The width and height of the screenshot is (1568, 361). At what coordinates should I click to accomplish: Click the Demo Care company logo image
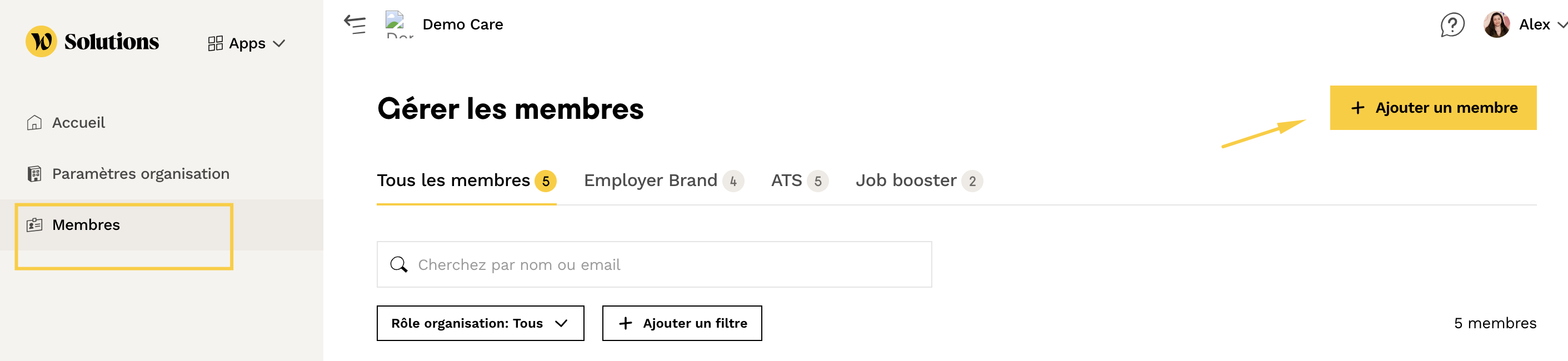click(399, 24)
